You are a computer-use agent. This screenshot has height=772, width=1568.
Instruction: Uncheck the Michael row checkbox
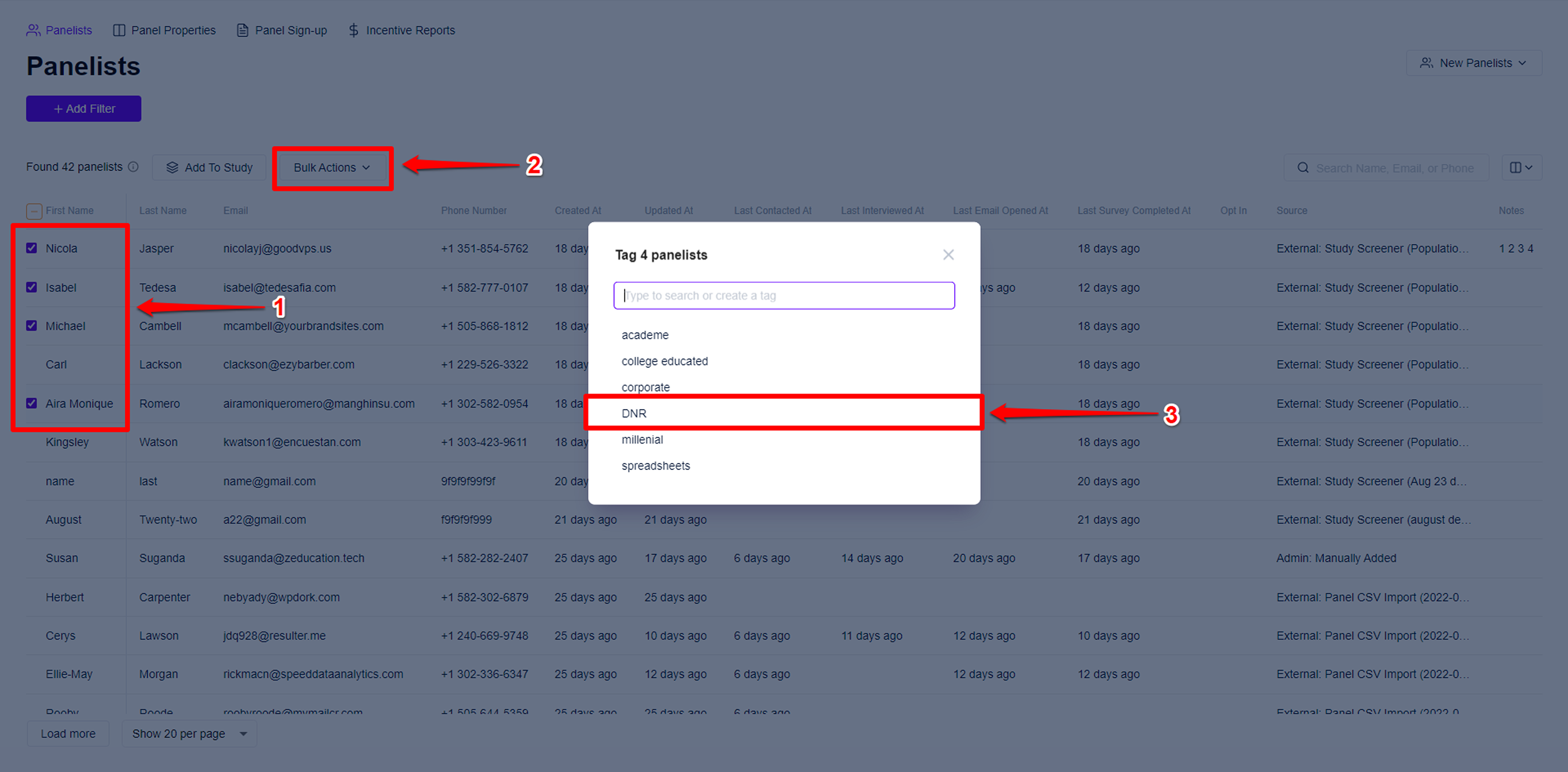32,326
